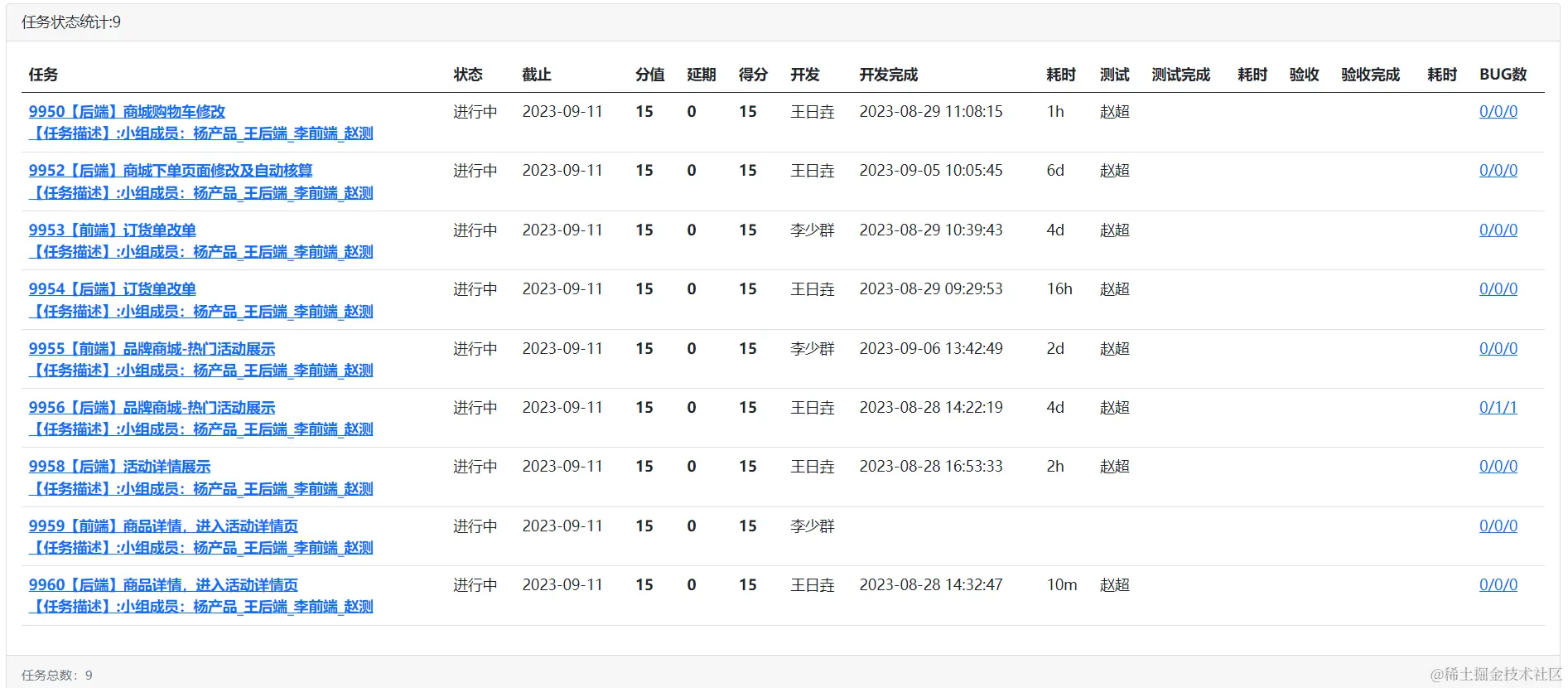Open the 任务描述 link under task 9960

pyautogui.click(x=201, y=607)
